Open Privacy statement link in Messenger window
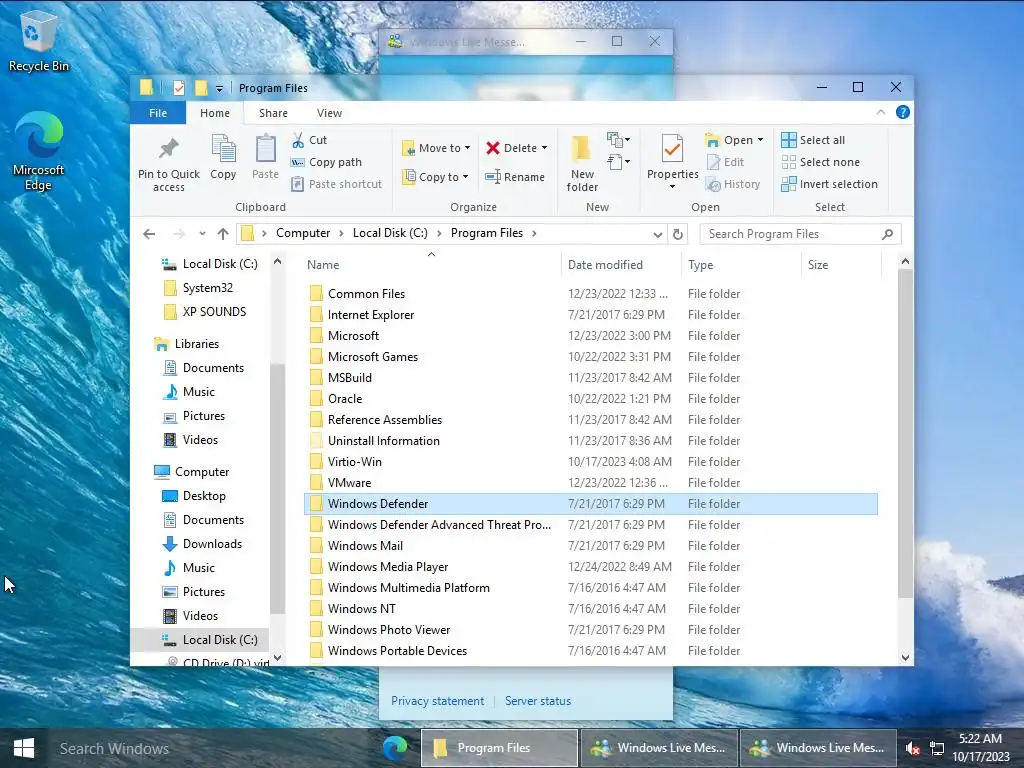1024x768 pixels. click(x=438, y=701)
